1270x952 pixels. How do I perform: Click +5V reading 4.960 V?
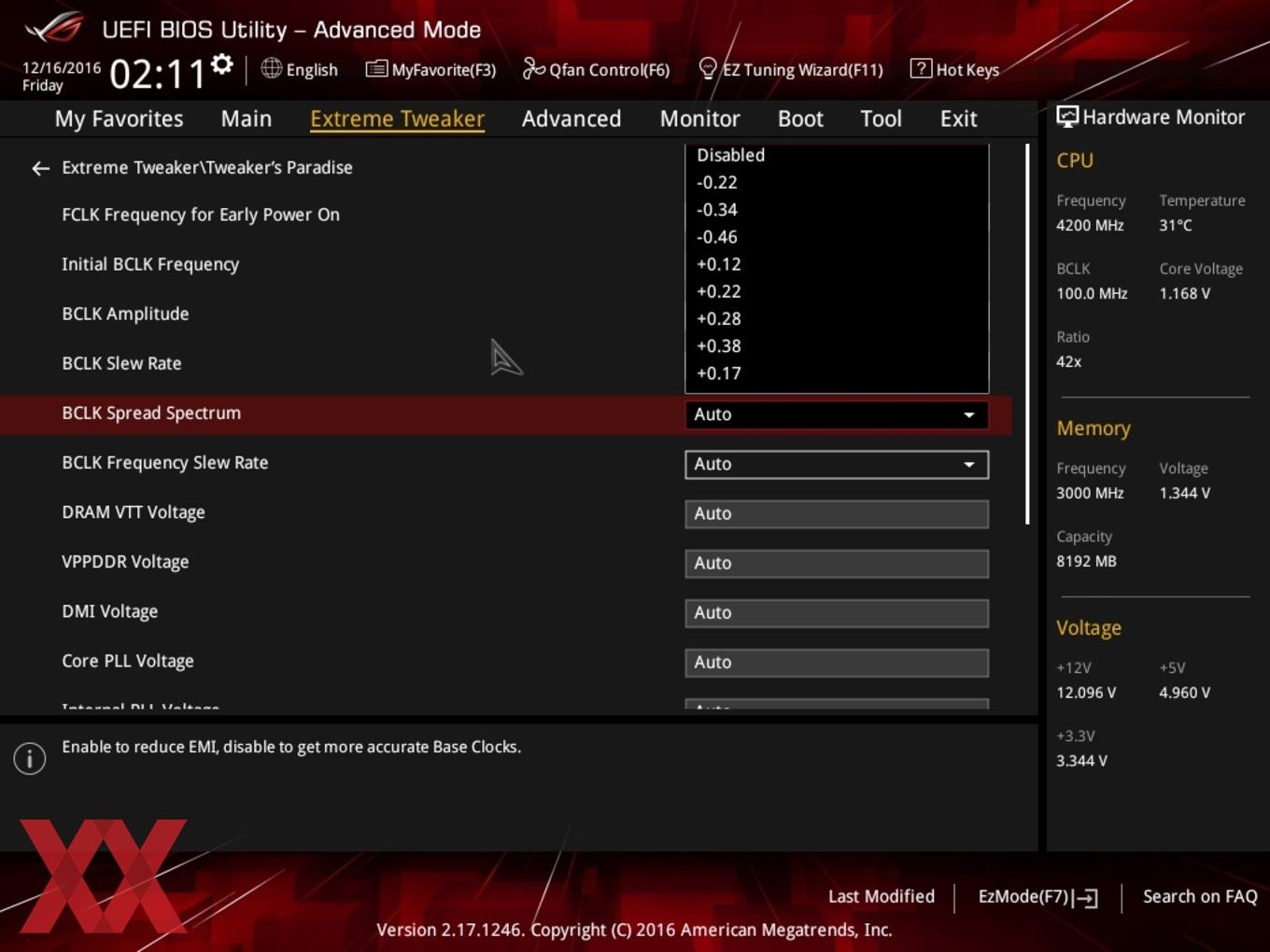point(1184,693)
